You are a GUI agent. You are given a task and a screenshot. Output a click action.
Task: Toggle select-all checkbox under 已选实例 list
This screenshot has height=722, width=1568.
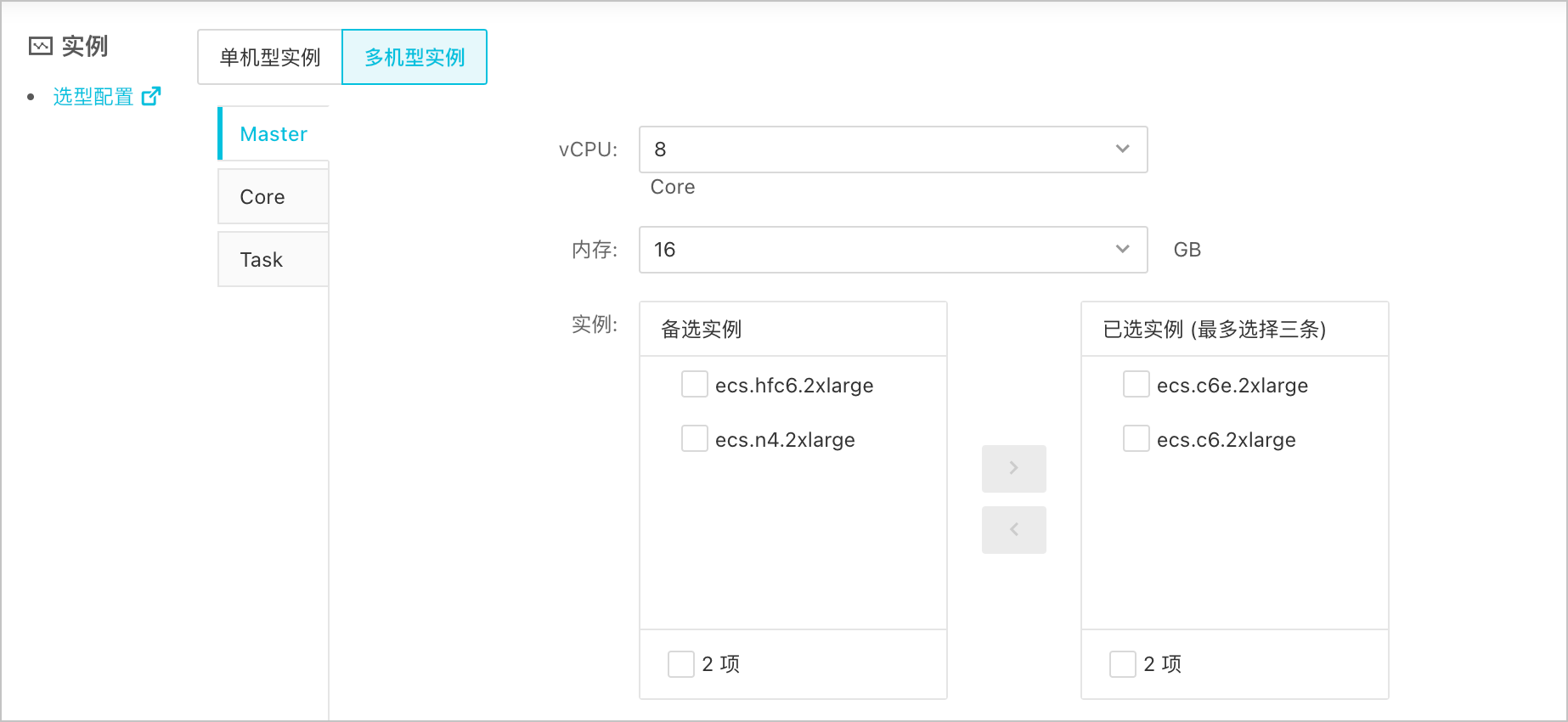click(1123, 664)
